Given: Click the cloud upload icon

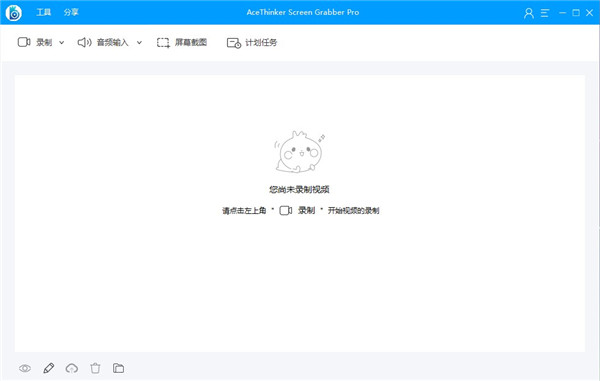Looking at the screenshot, I should [x=72, y=368].
